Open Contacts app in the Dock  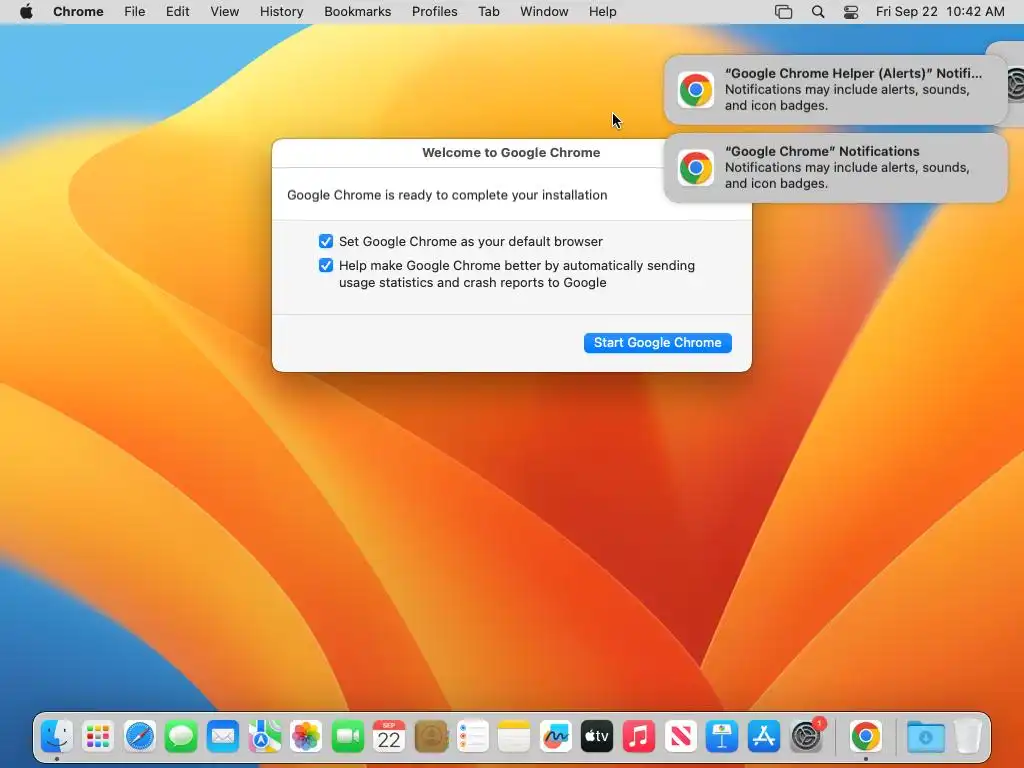point(431,737)
